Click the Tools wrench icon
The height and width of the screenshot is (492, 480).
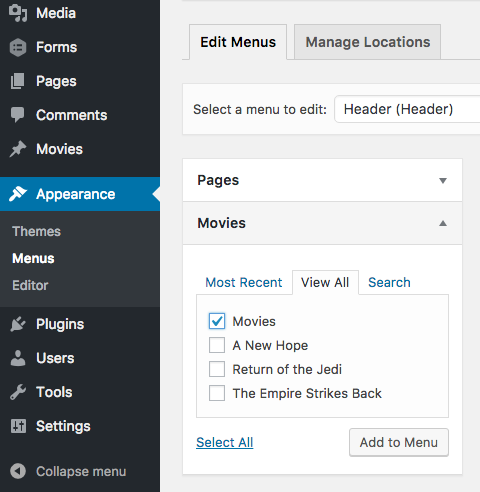(18, 392)
